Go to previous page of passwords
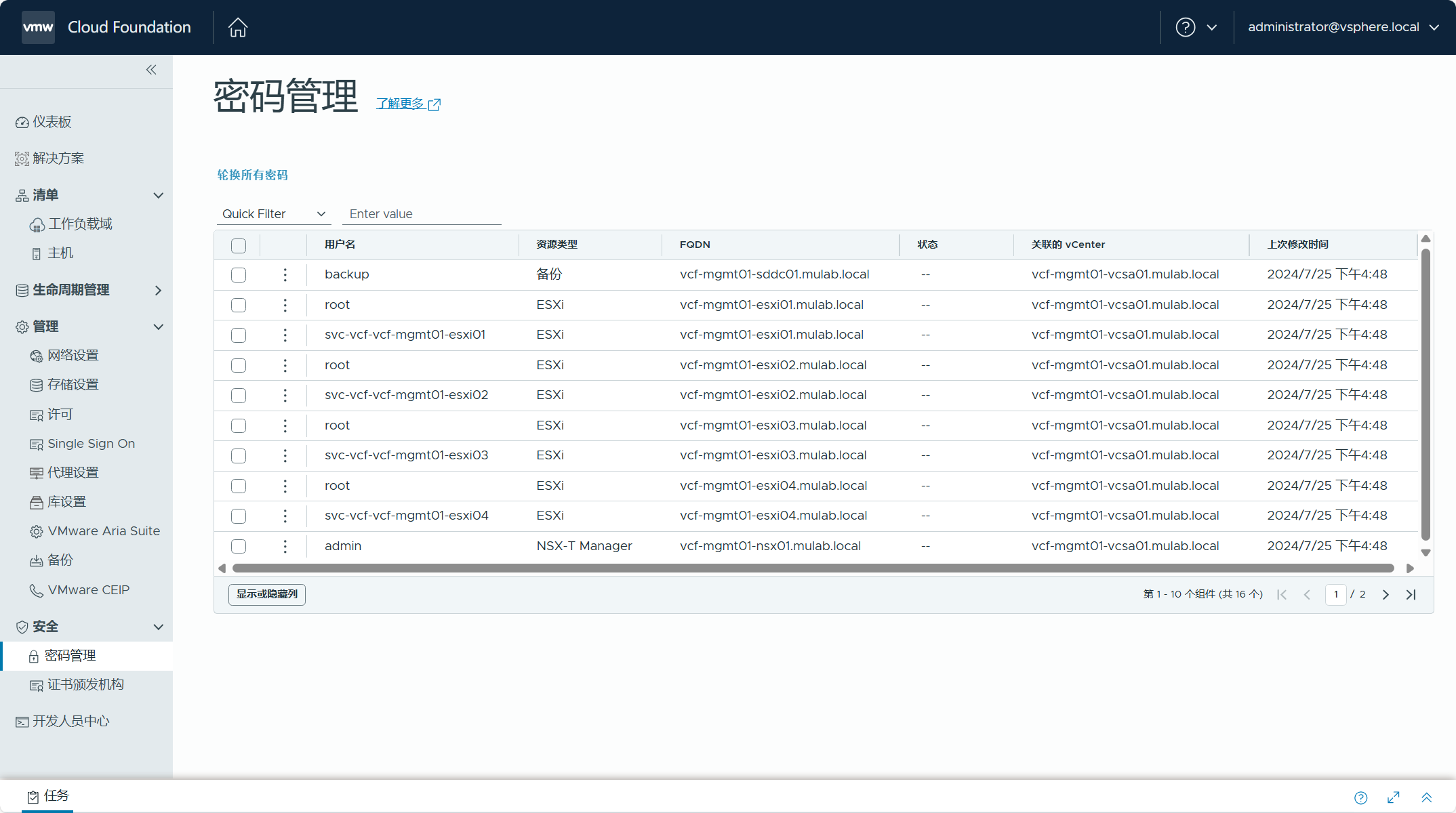 [1307, 594]
